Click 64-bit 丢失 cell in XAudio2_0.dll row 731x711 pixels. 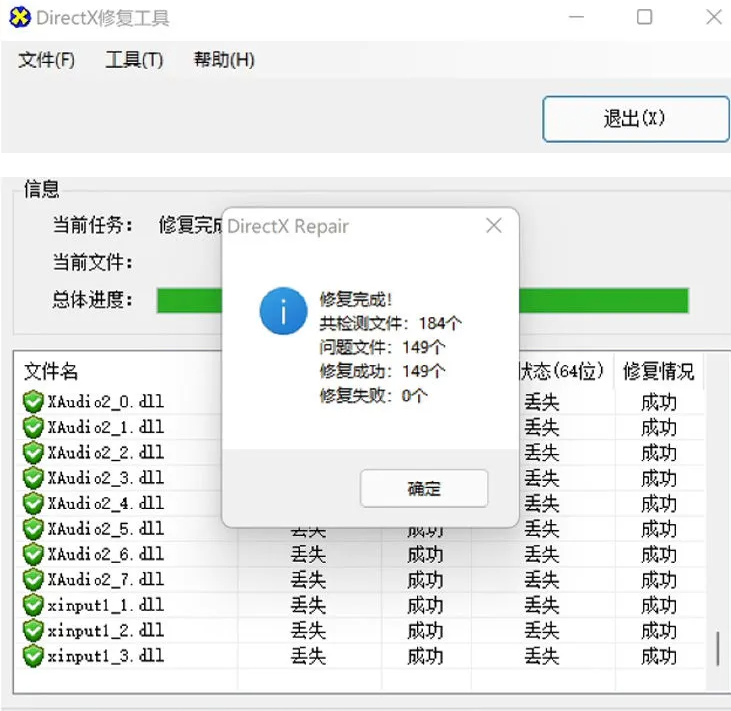[542, 402]
